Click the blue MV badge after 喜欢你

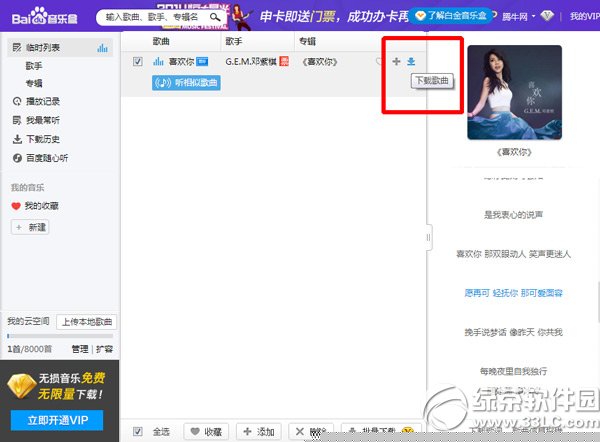point(202,61)
